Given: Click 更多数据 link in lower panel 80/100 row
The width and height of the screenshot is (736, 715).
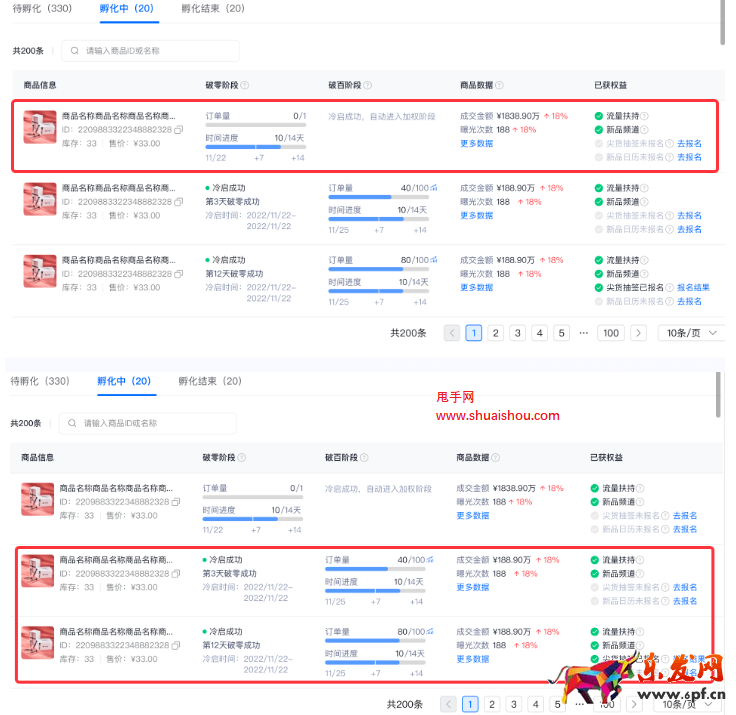Looking at the screenshot, I should pyautogui.click(x=473, y=659).
